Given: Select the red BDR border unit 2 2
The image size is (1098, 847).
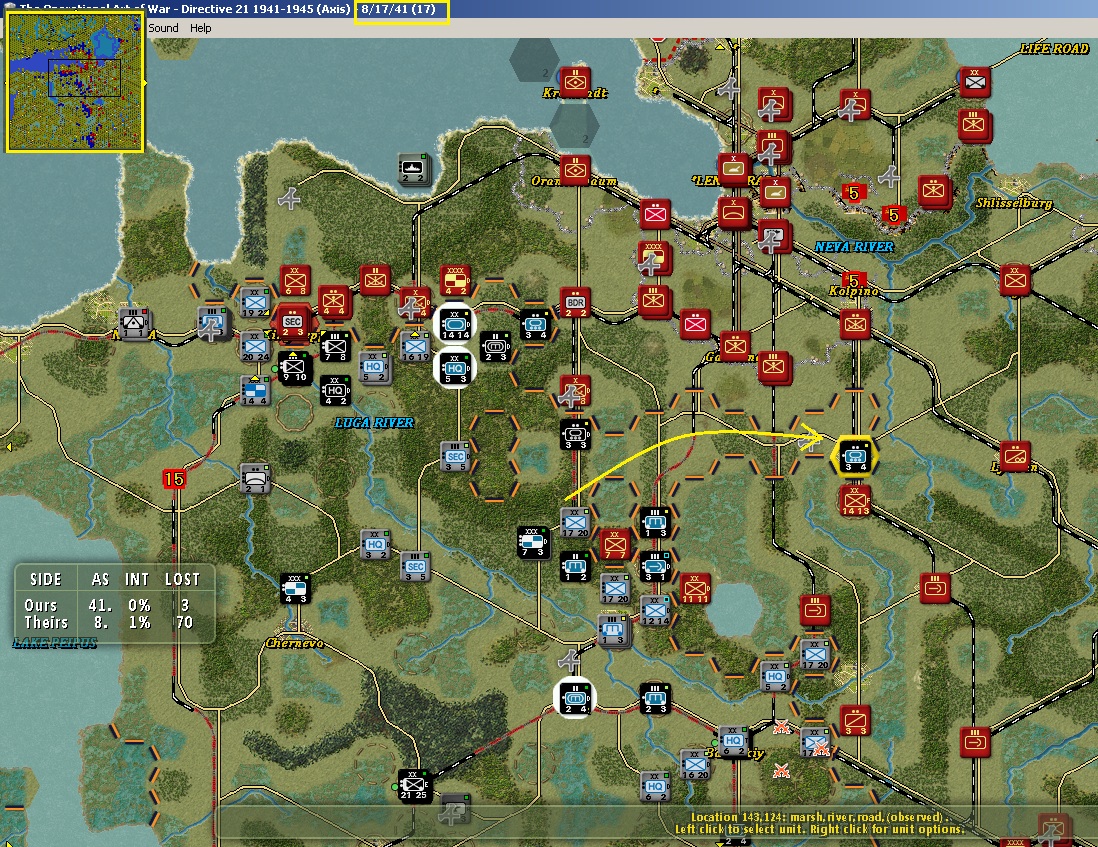Looking at the screenshot, I should click(576, 302).
